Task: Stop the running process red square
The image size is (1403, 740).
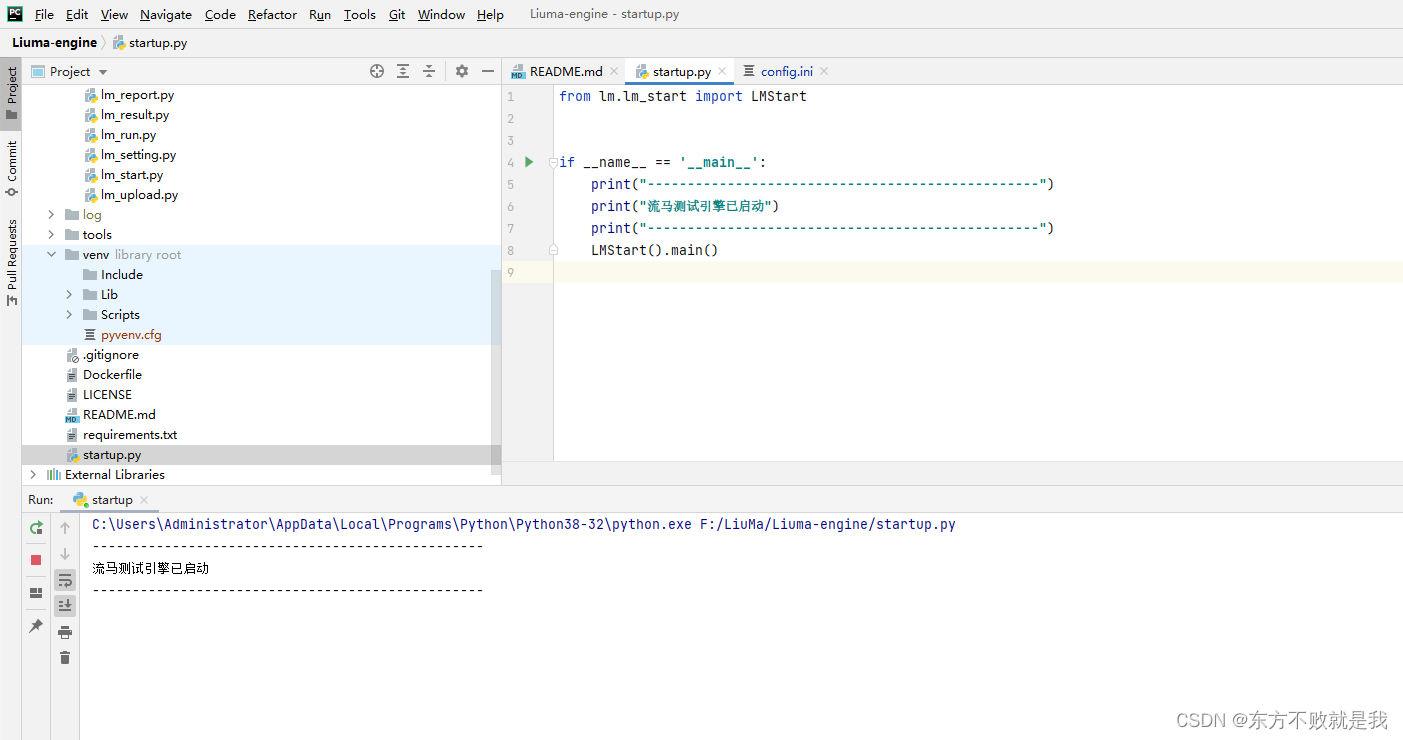Action: point(36,560)
